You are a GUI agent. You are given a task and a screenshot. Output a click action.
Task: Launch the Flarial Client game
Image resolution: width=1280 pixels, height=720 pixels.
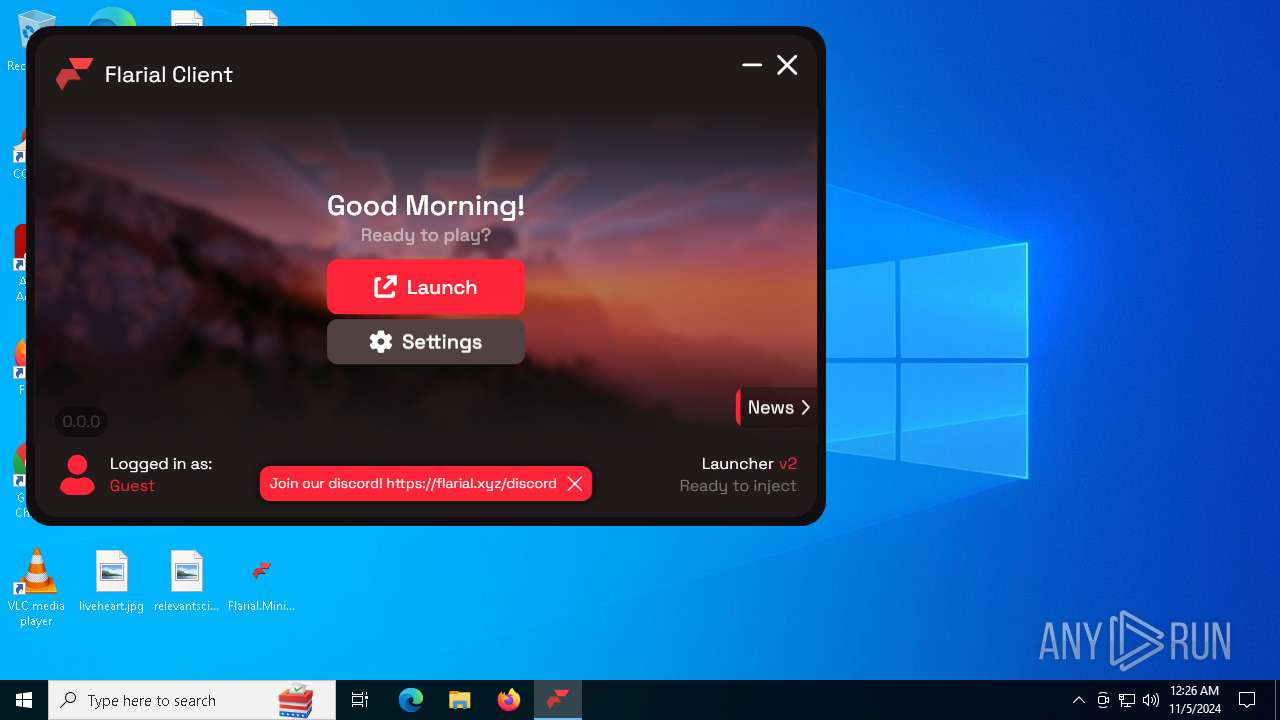[x=425, y=287]
